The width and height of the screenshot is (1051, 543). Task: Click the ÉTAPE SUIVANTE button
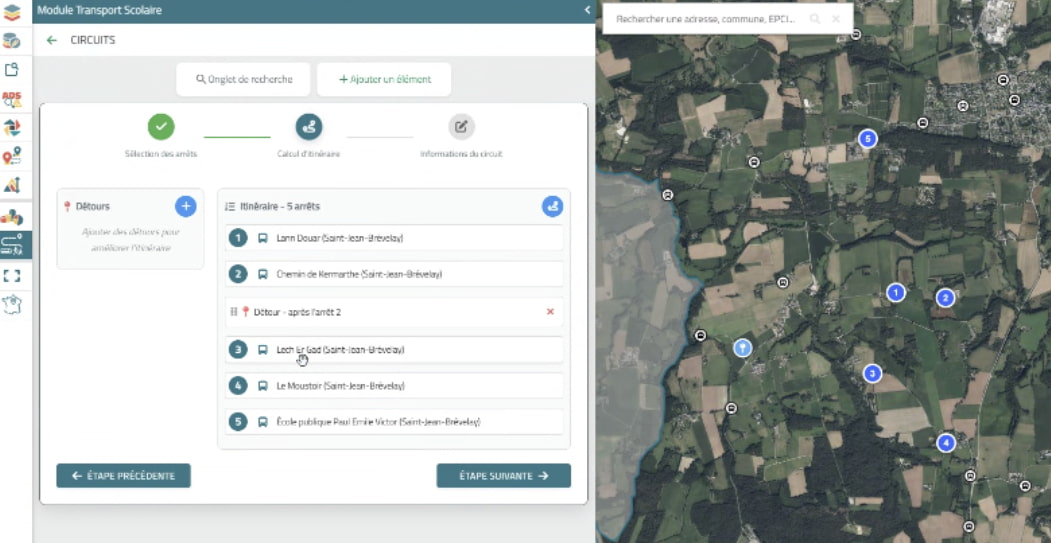coord(503,476)
